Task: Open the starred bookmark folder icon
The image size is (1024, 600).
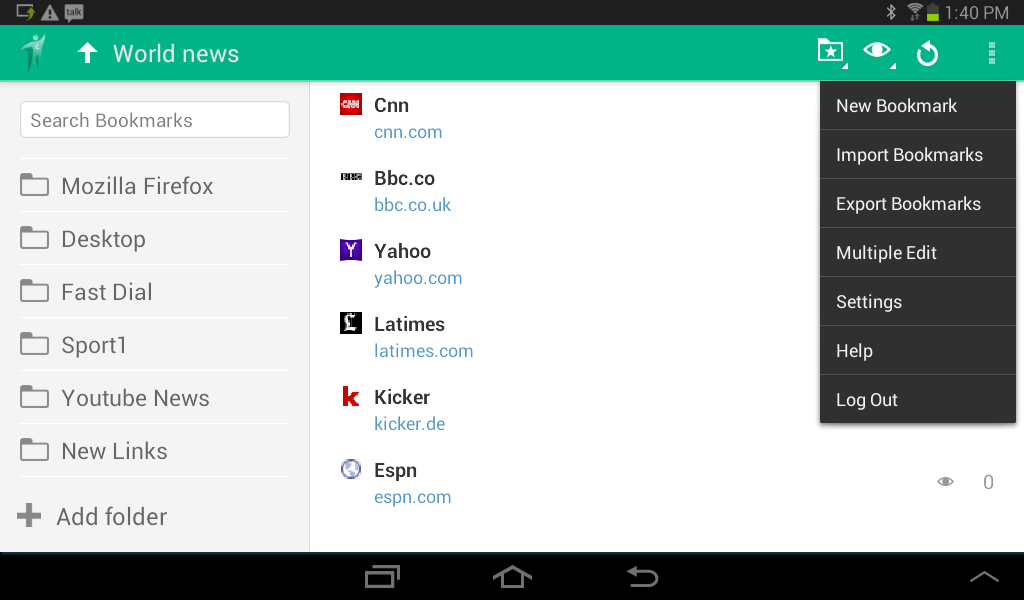Action: [831, 52]
